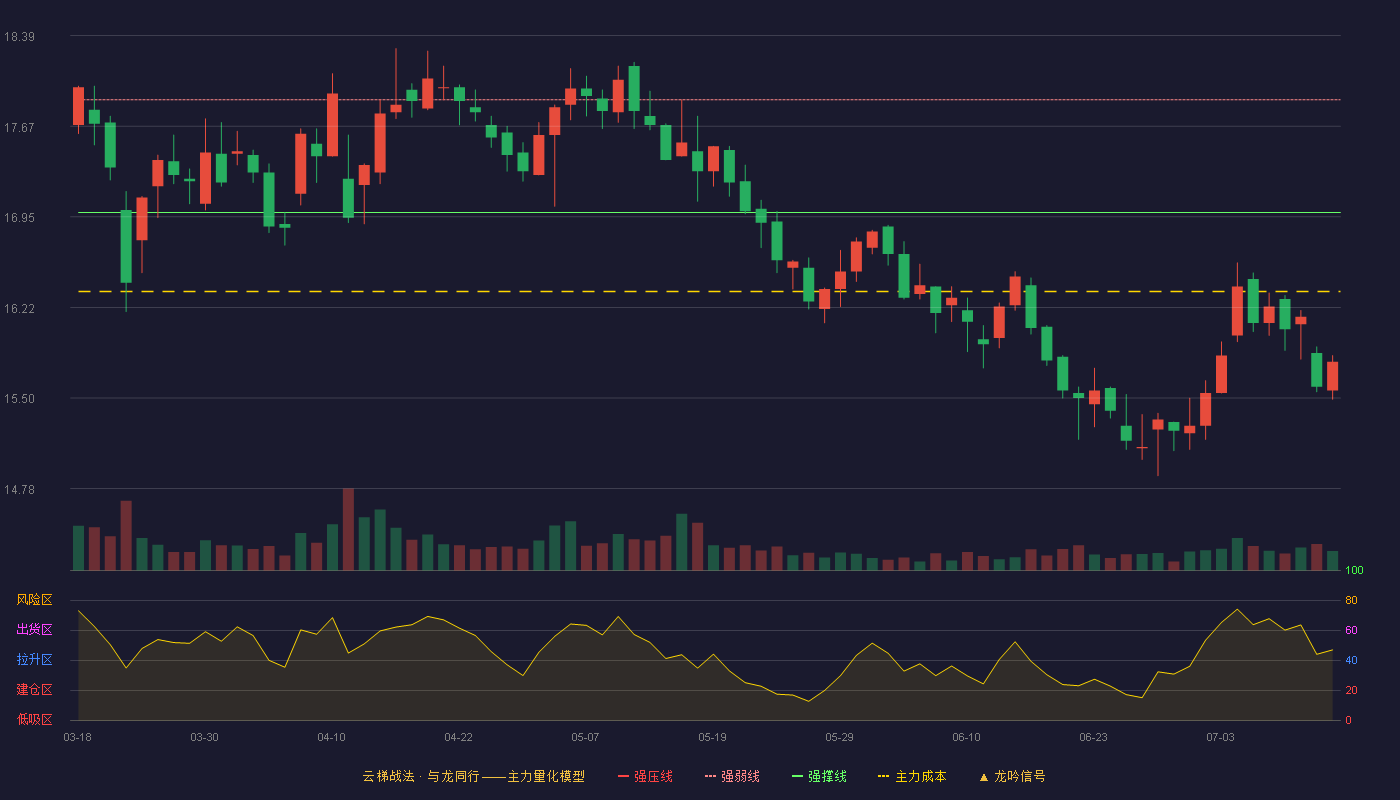This screenshot has height=800, width=1400.
Task: Click the 04-10 date label
Action: click(331, 737)
